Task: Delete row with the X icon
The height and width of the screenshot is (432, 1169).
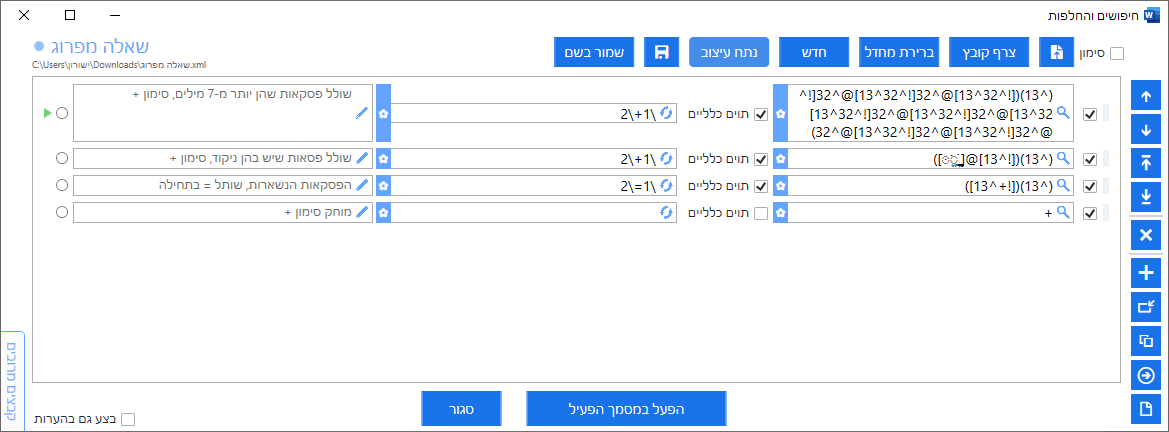Action: point(1146,234)
